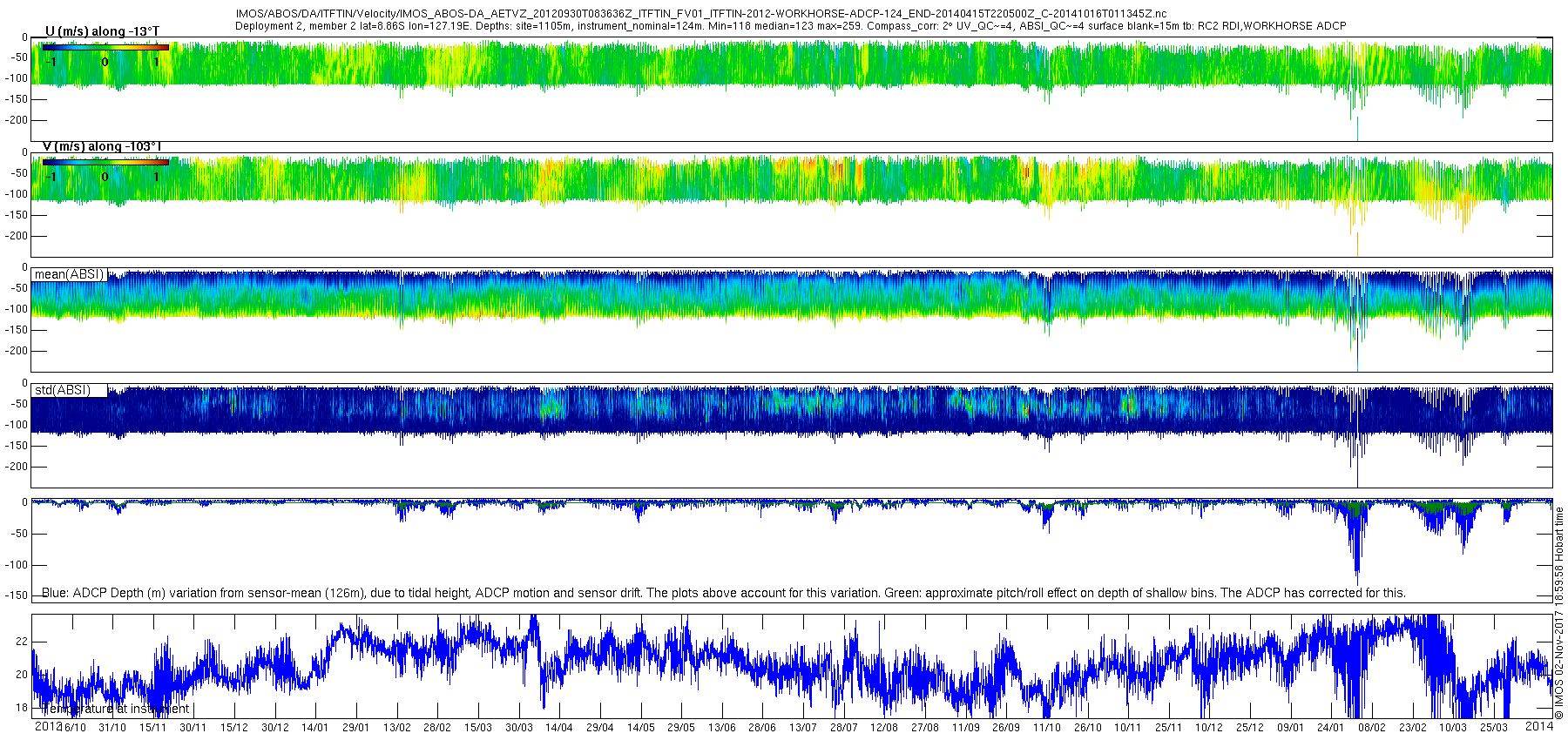Click the vertical '© IMOS 02-Nov-2017' stamp
The image size is (1568, 740).
coord(1559,613)
